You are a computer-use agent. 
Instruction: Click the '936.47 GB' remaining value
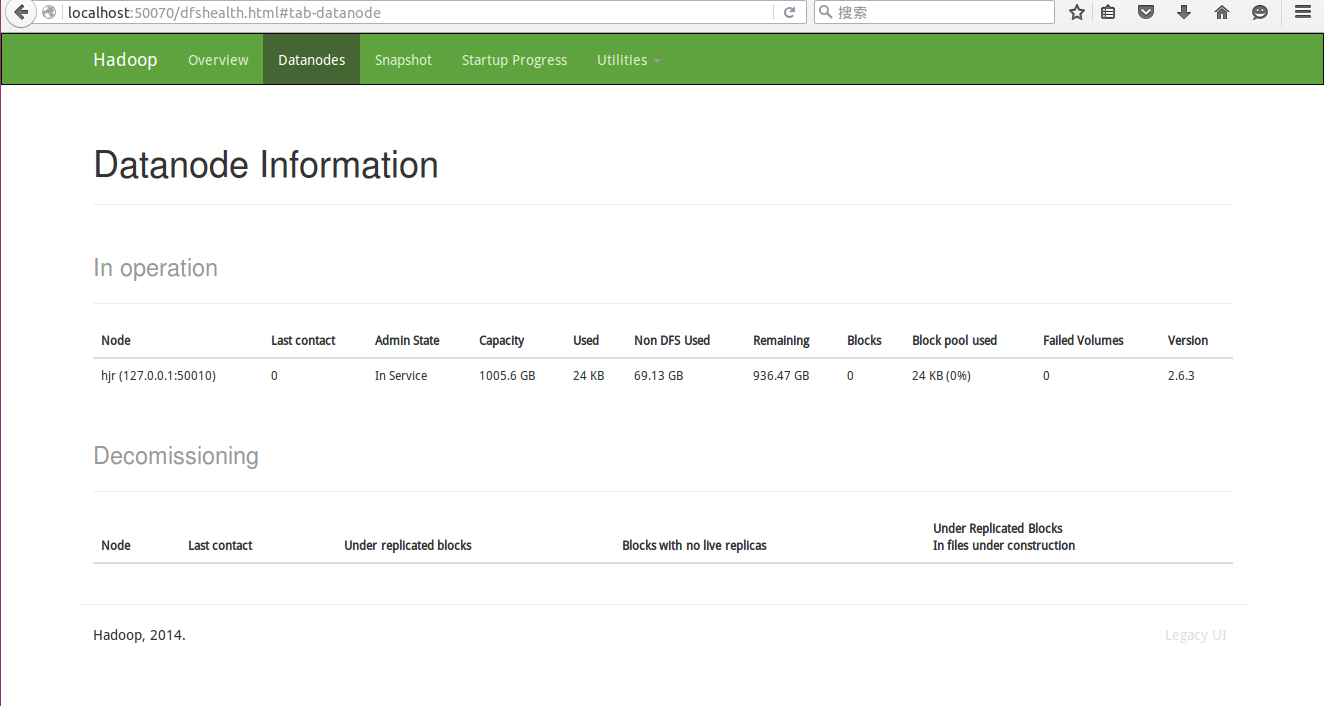pos(781,376)
